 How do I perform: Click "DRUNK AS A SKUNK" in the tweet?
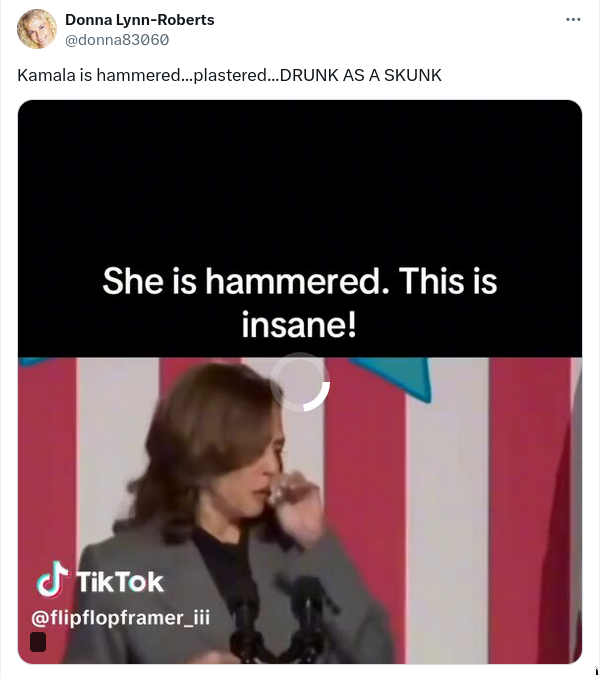361,76
